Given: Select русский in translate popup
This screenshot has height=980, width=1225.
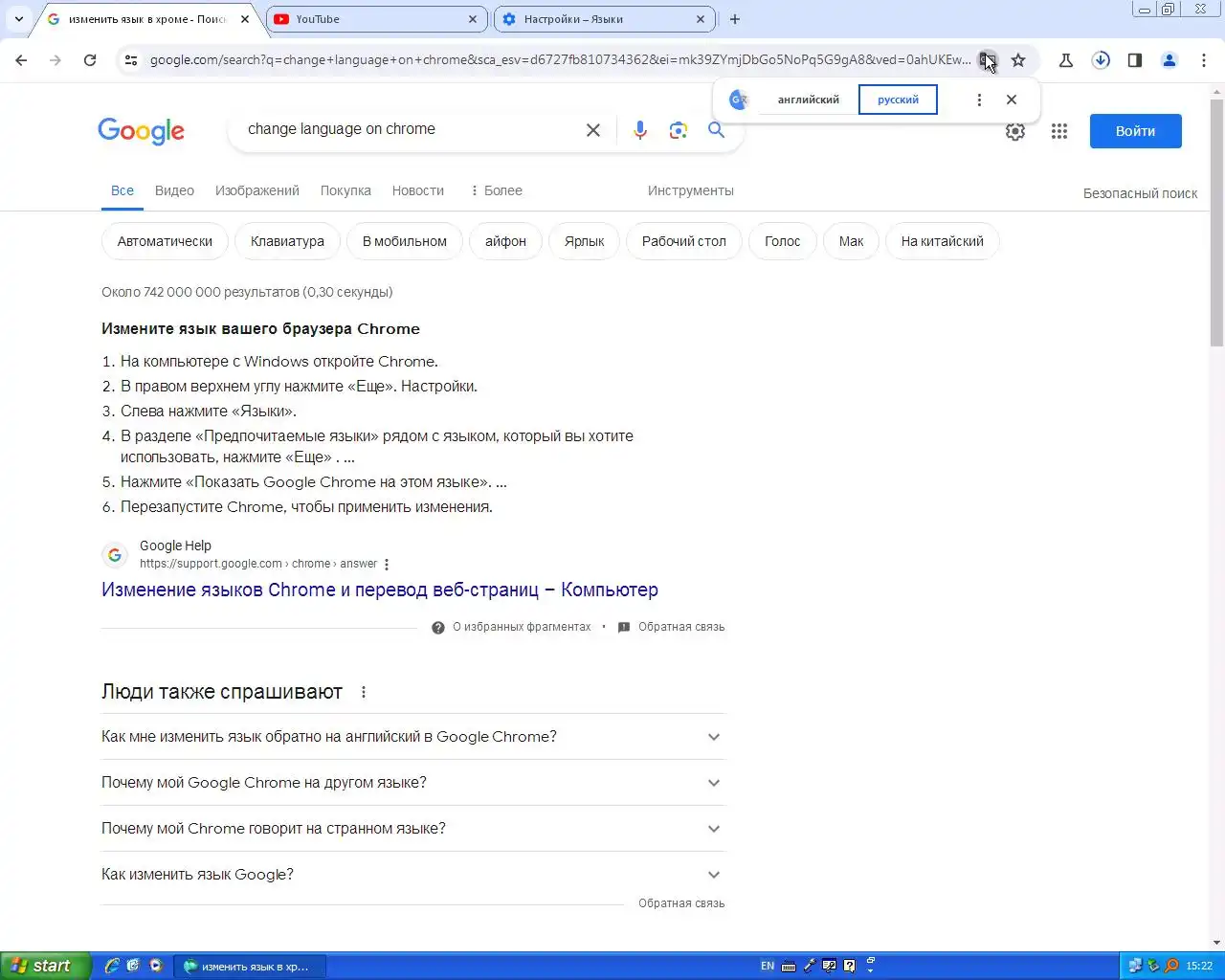Looking at the screenshot, I should point(898,100).
